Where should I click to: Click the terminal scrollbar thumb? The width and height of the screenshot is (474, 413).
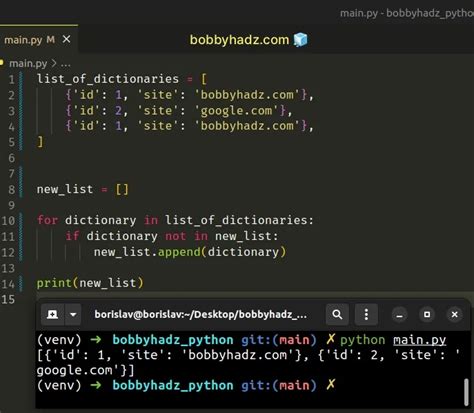pos(466,392)
